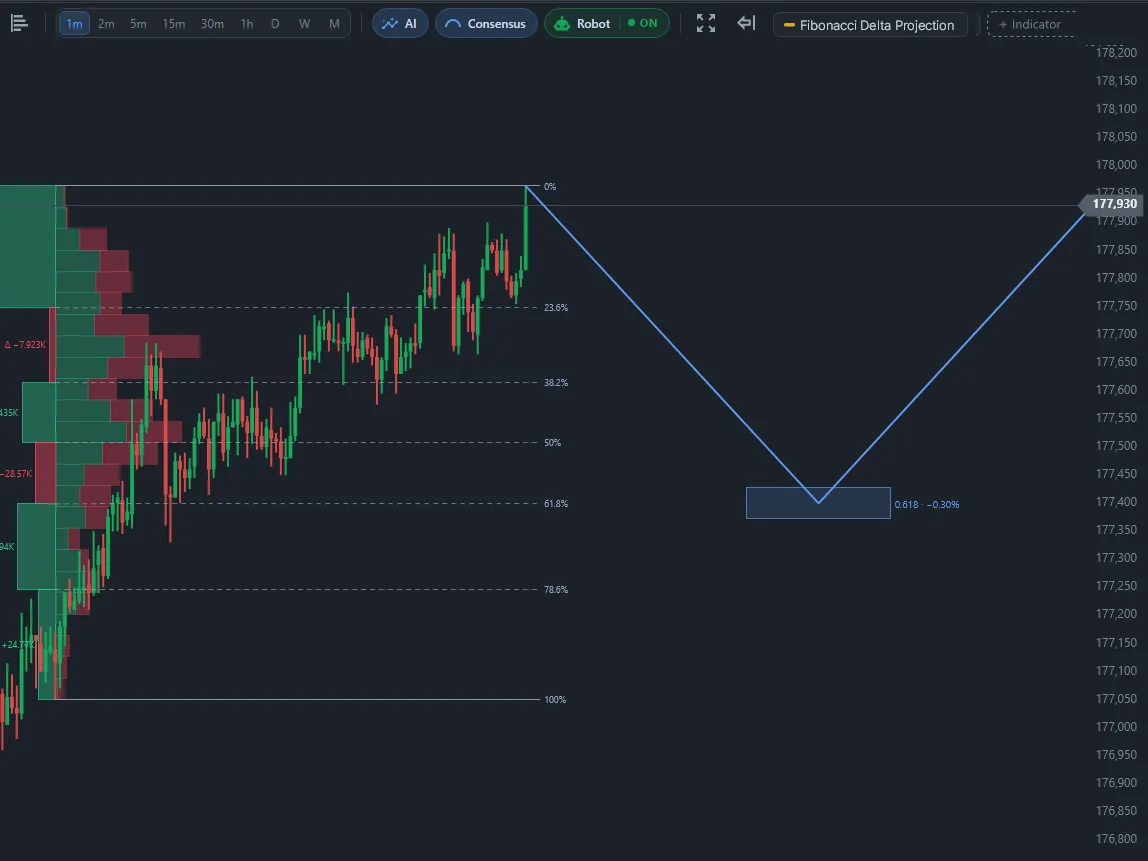Switch to the daily D timeframe
The image size is (1148, 861).
click(275, 23)
